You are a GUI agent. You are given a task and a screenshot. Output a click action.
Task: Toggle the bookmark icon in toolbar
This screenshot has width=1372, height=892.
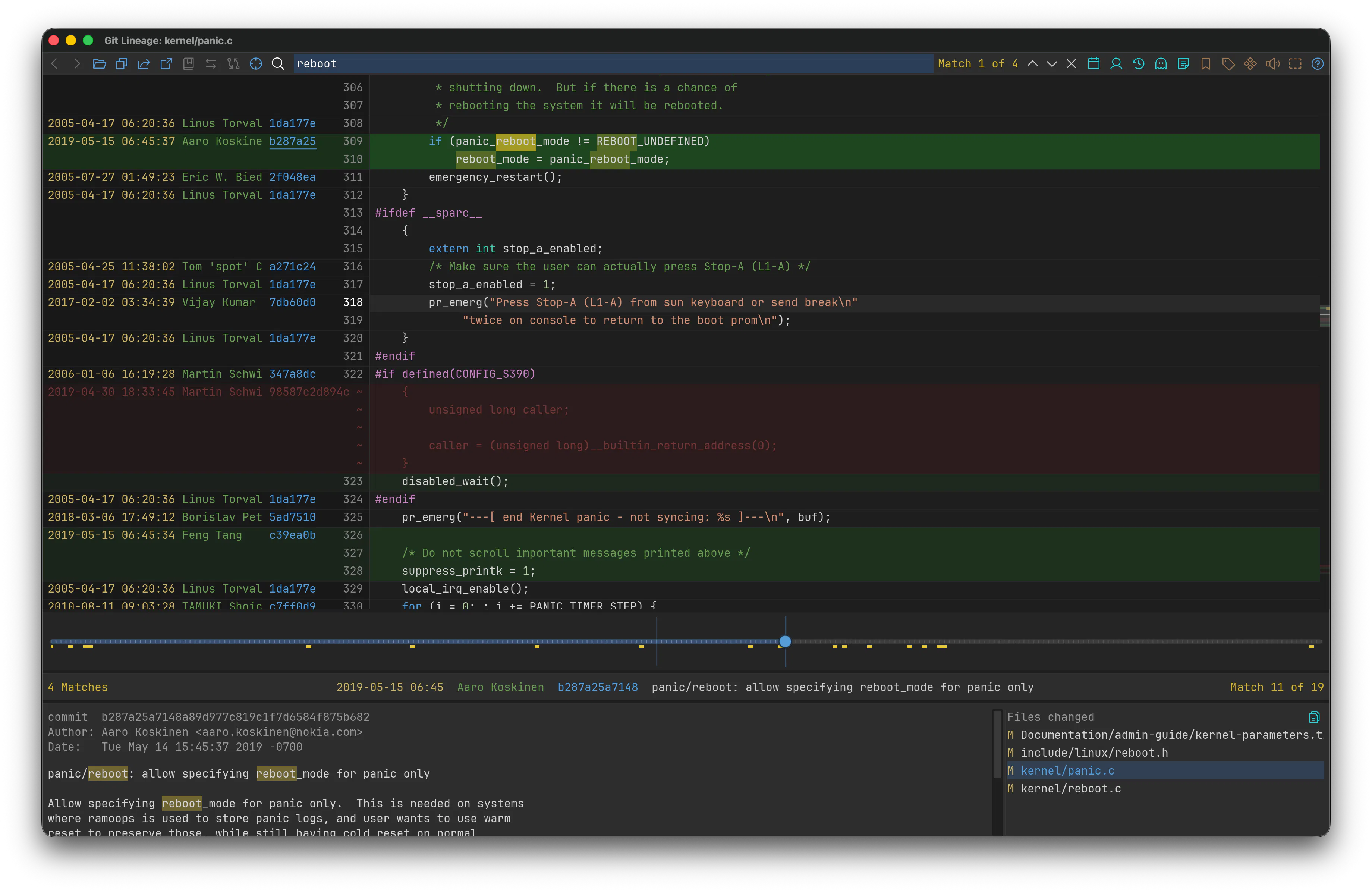tap(1205, 63)
